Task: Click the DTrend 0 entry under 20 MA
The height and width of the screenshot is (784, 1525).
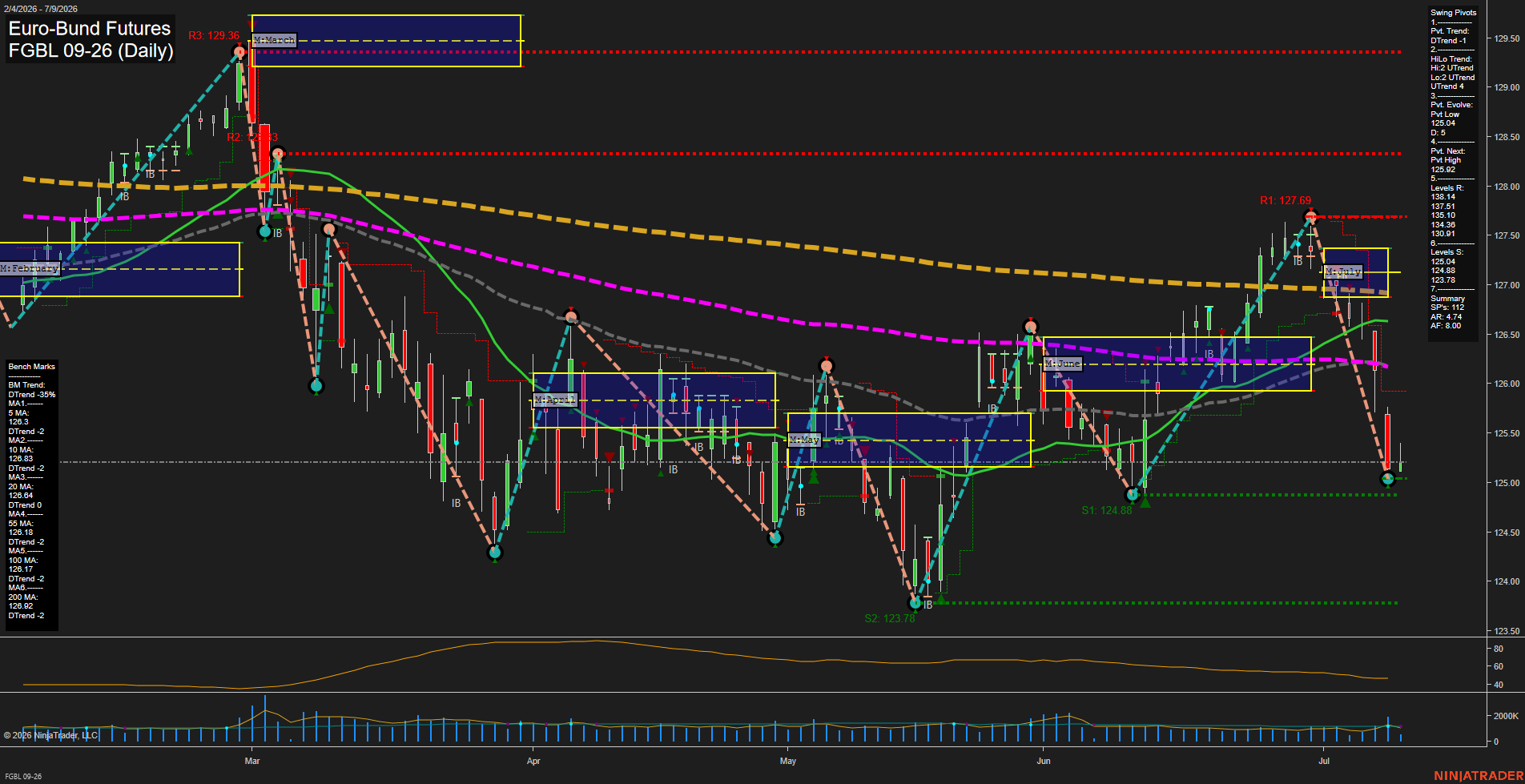Action: [23, 505]
